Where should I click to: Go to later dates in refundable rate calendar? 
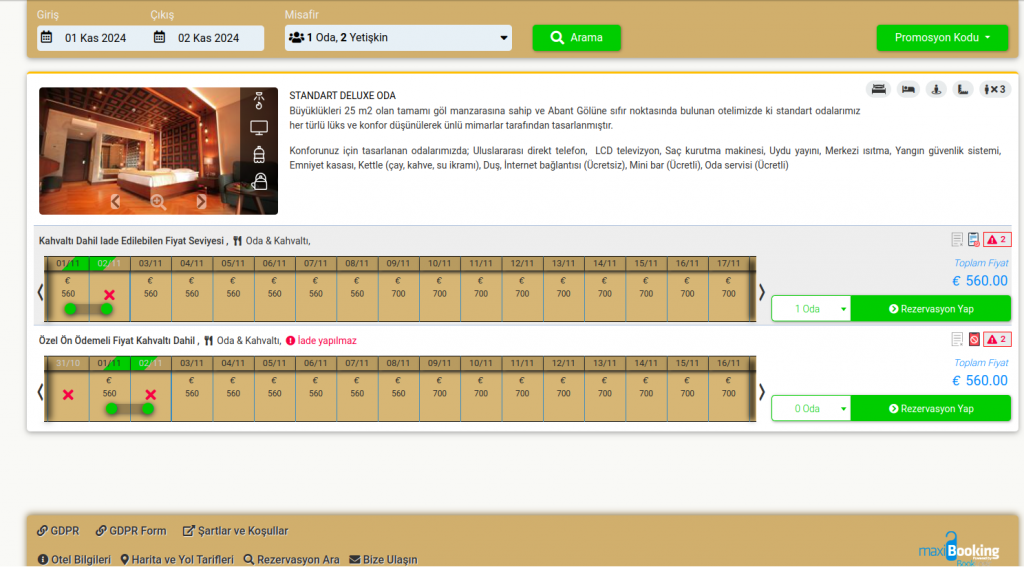[761, 292]
